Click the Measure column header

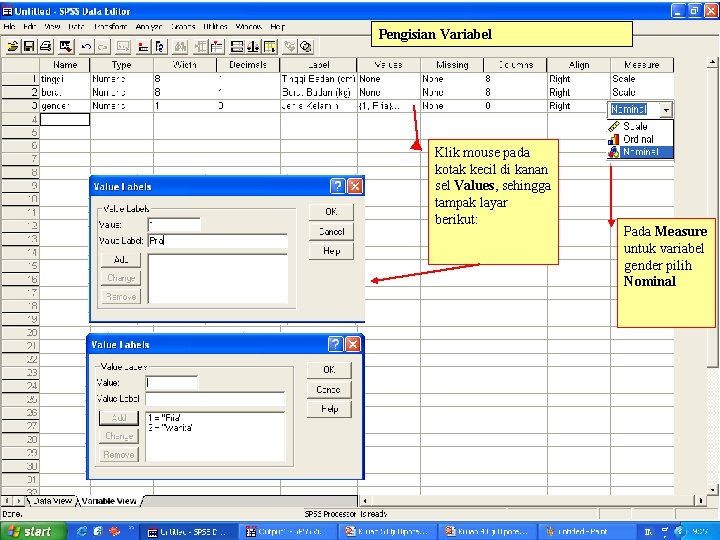[x=641, y=65]
